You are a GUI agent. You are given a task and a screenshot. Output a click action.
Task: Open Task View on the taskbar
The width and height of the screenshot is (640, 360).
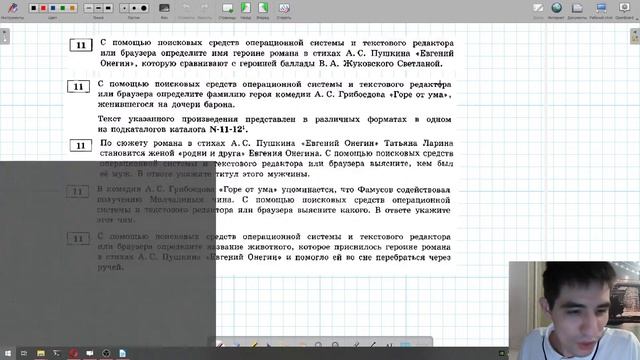[x=24, y=353]
